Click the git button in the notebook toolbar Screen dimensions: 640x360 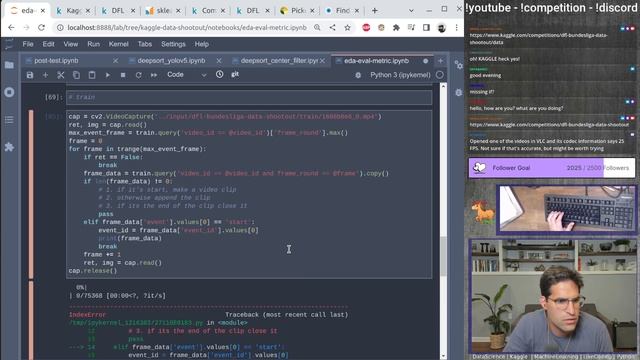(235, 74)
